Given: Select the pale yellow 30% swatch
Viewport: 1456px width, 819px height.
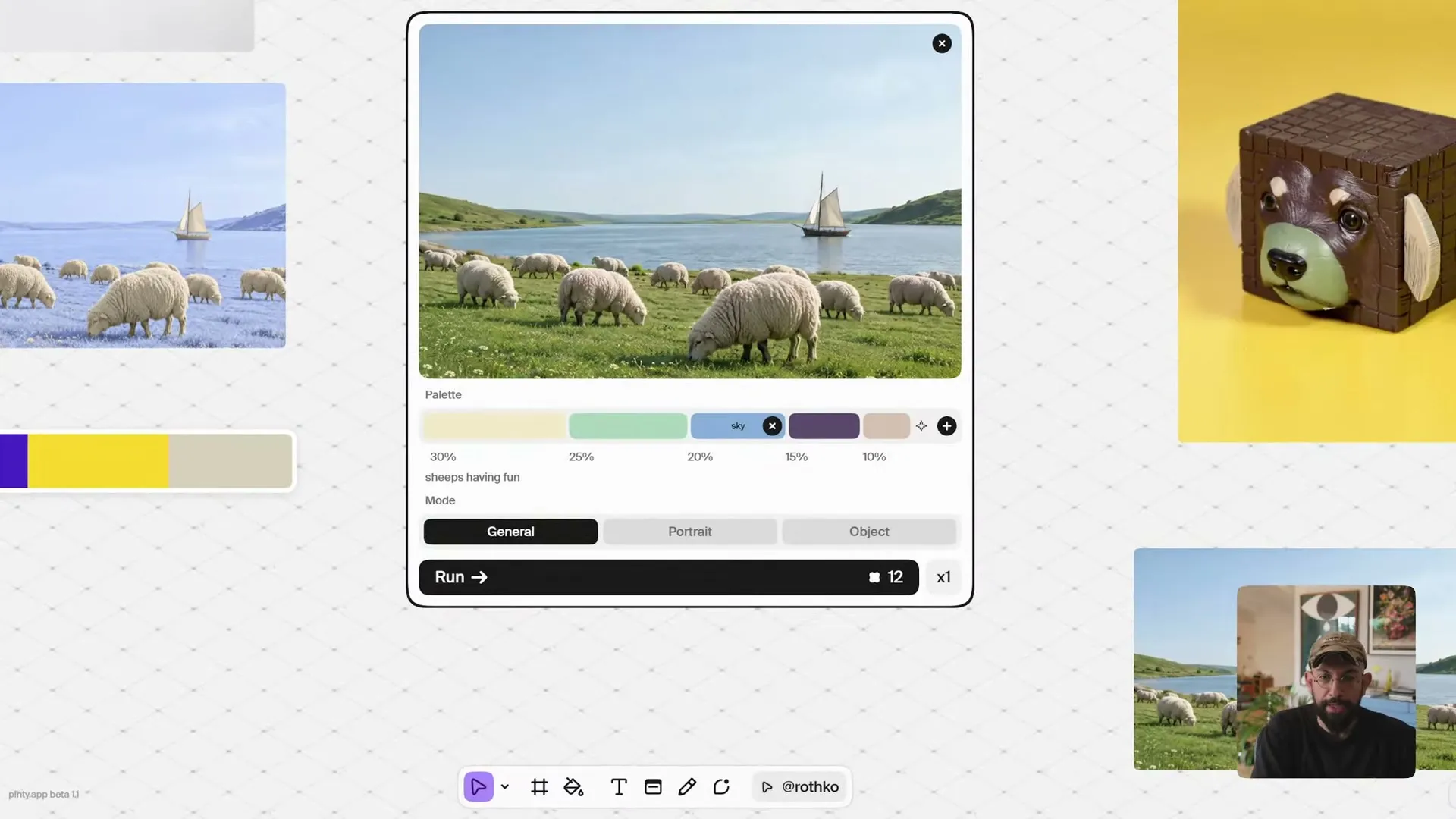Looking at the screenshot, I should (x=495, y=426).
